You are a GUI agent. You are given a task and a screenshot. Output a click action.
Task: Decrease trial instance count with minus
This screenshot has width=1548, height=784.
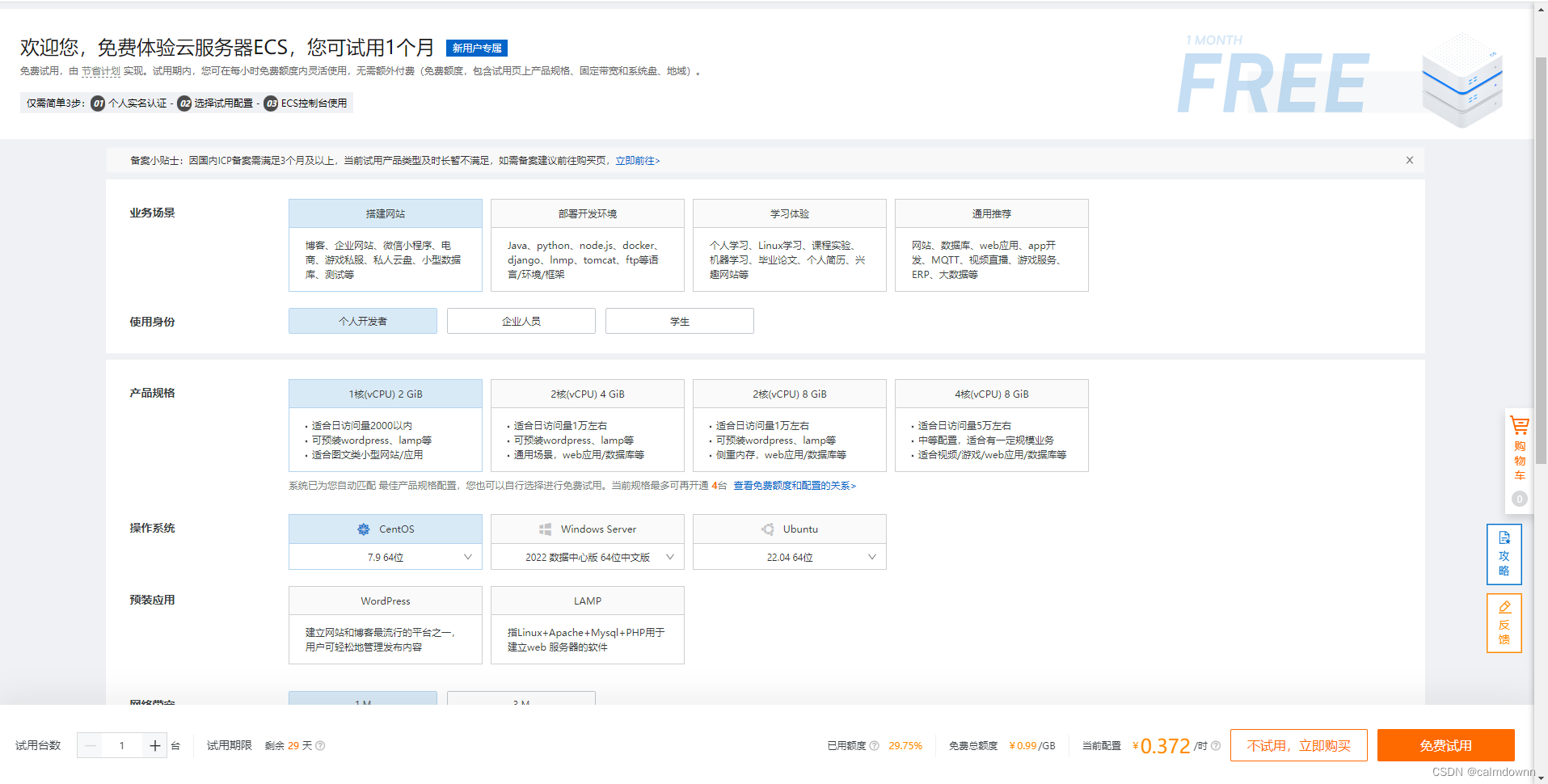tap(90, 745)
